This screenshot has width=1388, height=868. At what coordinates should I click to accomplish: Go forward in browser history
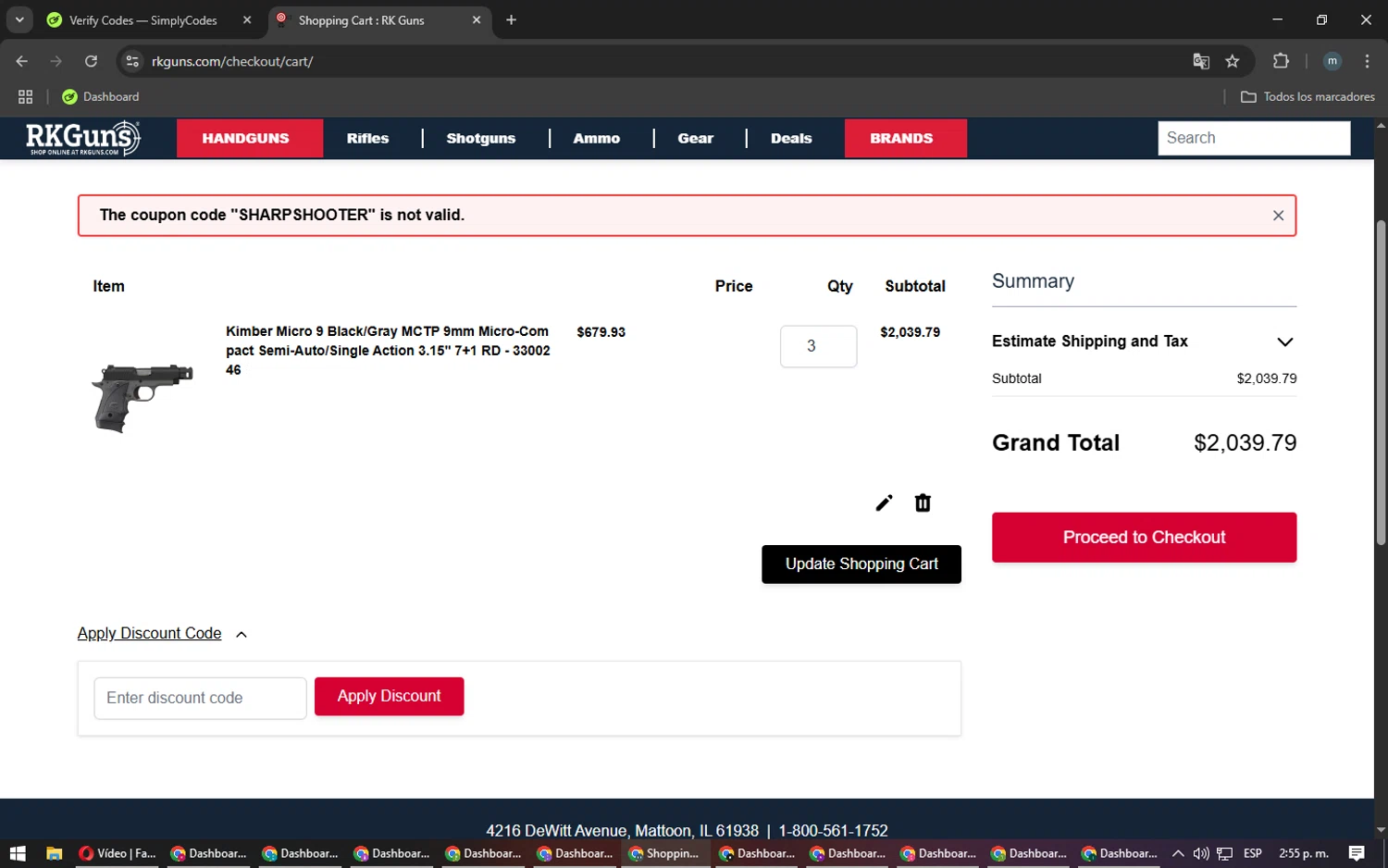(56, 61)
